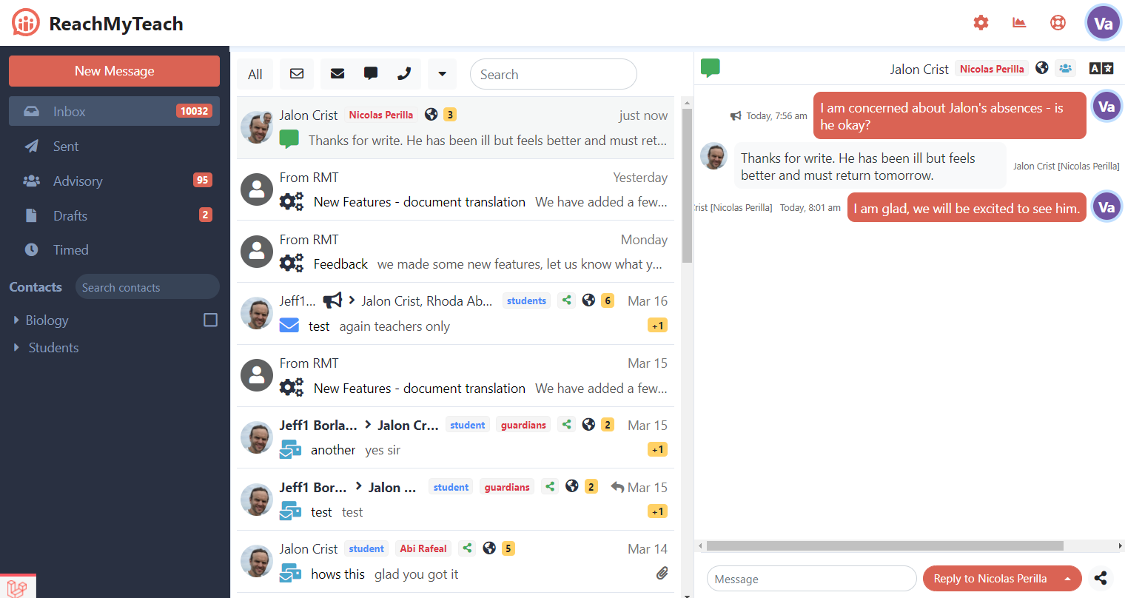Open the Jalon Crist 'just now' conversation

click(456, 128)
